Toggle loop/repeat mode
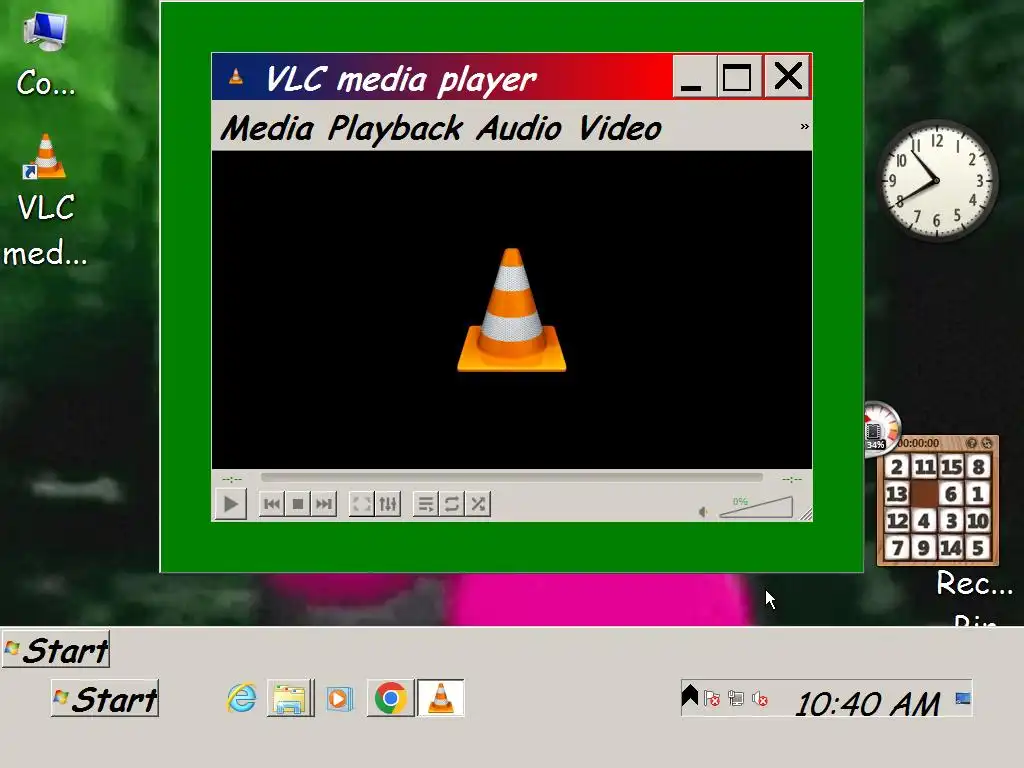The height and width of the screenshot is (768, 1024). [451, 504]
